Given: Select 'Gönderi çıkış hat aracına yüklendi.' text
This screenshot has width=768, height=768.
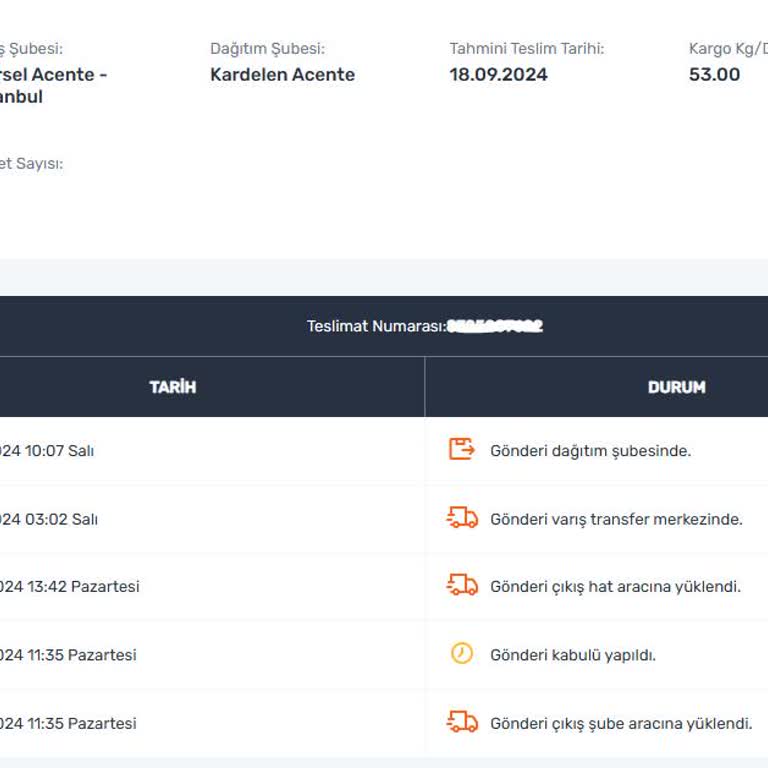Looking at the screenshot, I should click(x=616, y=587).
